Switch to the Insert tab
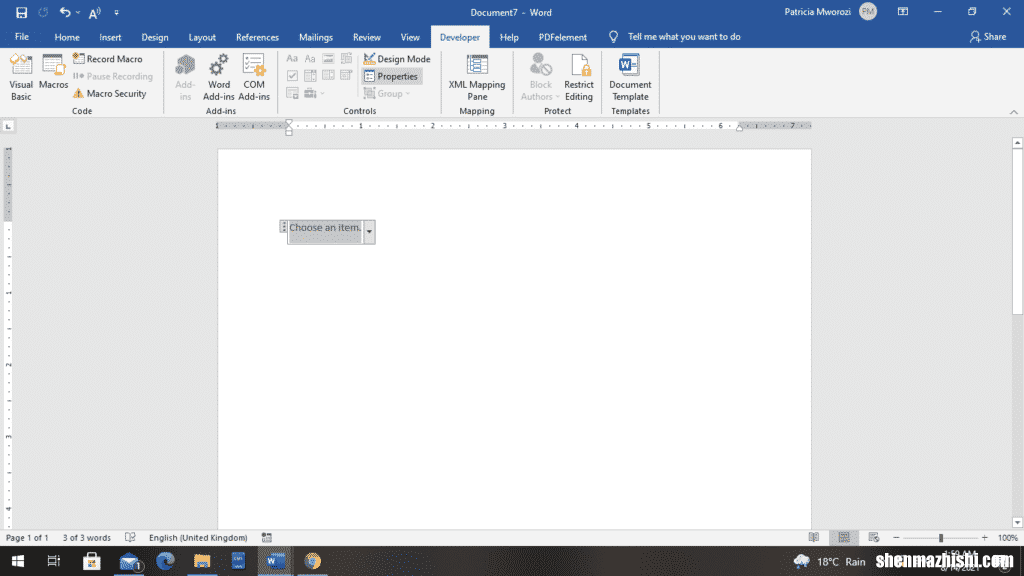The height and width of the screenshot is (576, 1024). [x=110, y=37]
